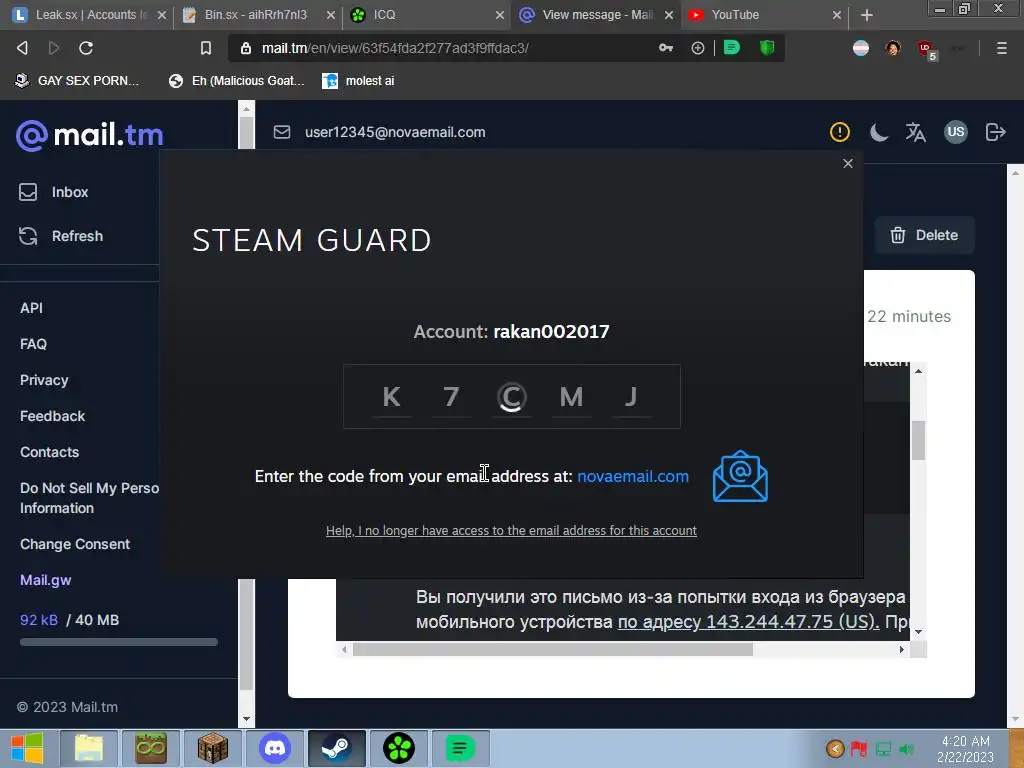Viewport: 1024px width, 768px height.
Task: Click the key password icon in address bar
Action: coord(665,48)
